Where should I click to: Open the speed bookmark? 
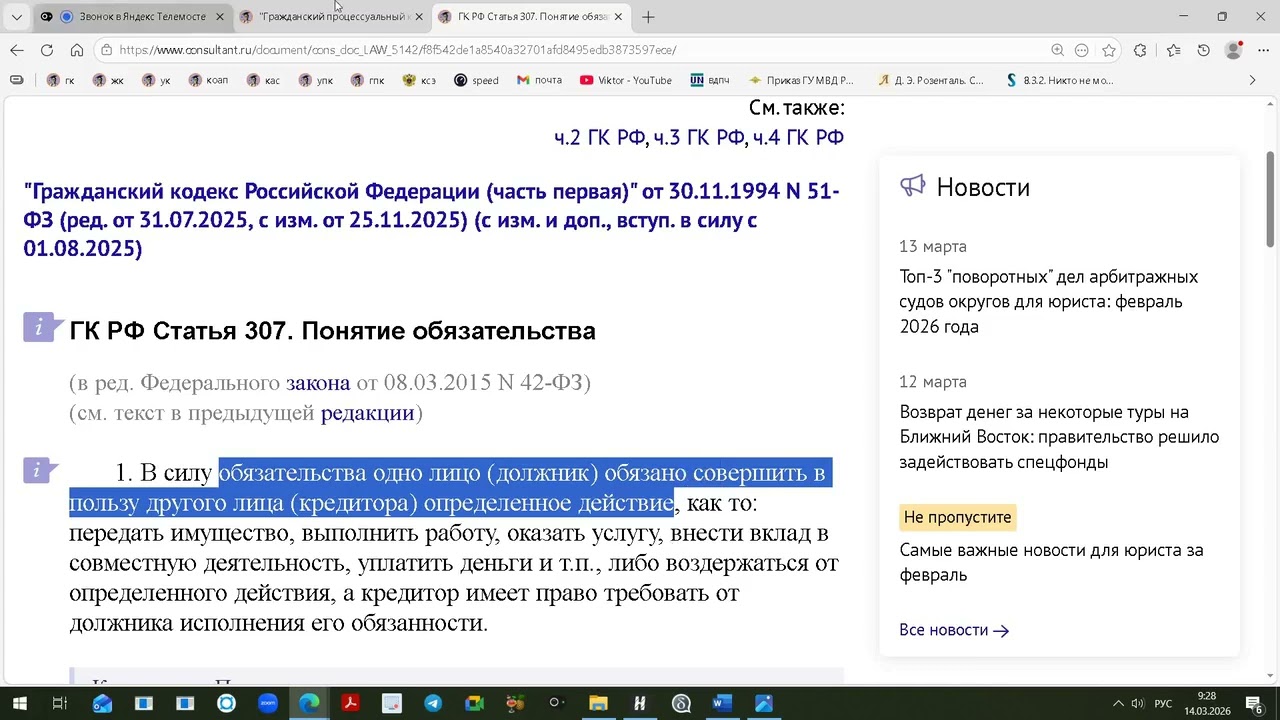click(x=476, y=80)
